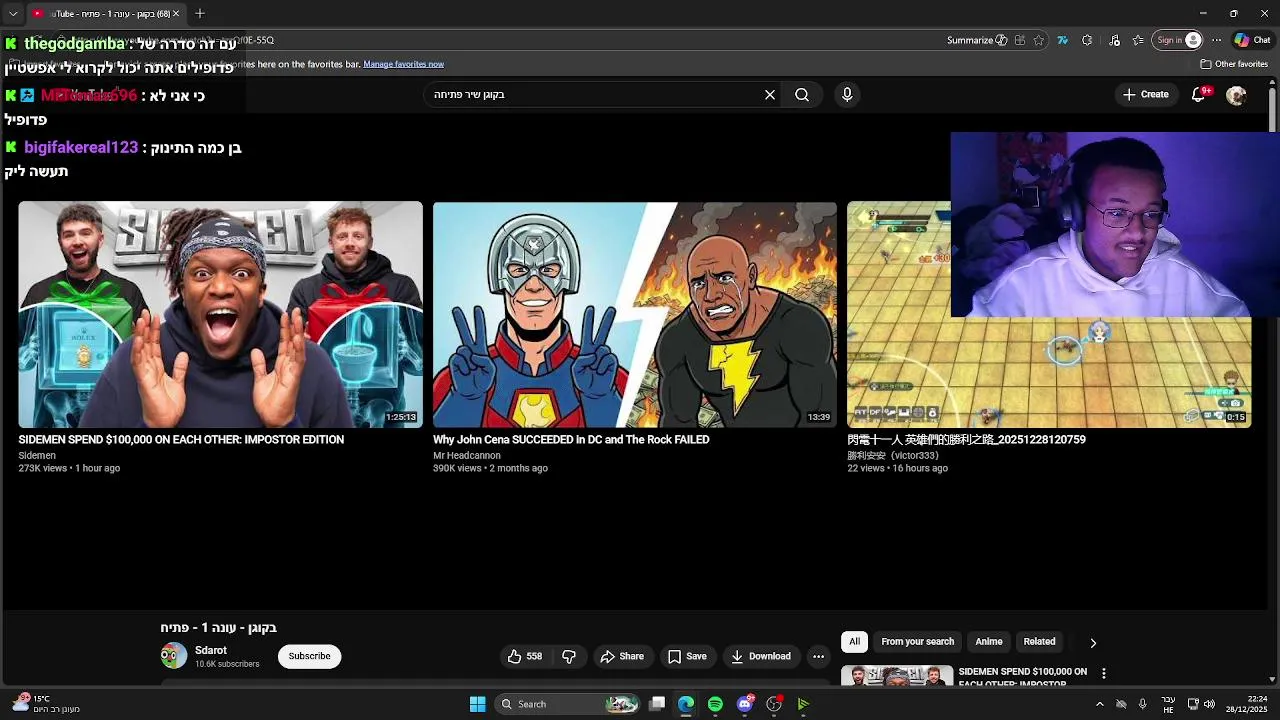Image resolution: width=1280 pixels, height=720 pixels.
Task: Open the Edge Settings and more menu
Action: pyautogui.click(x=1216, y=40)
